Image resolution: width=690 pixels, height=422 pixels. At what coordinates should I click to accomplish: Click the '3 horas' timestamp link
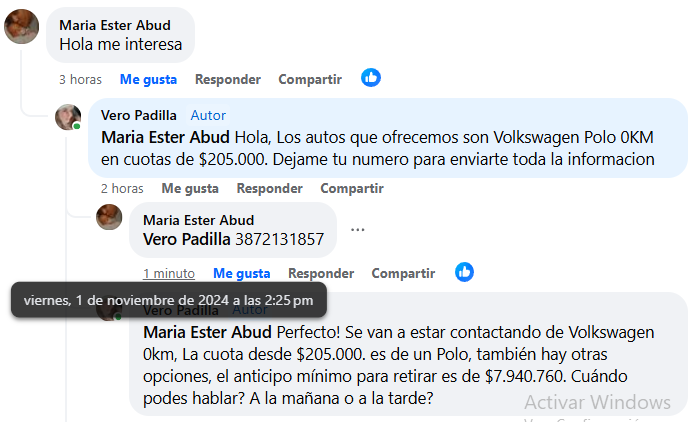tap(81, 79)
